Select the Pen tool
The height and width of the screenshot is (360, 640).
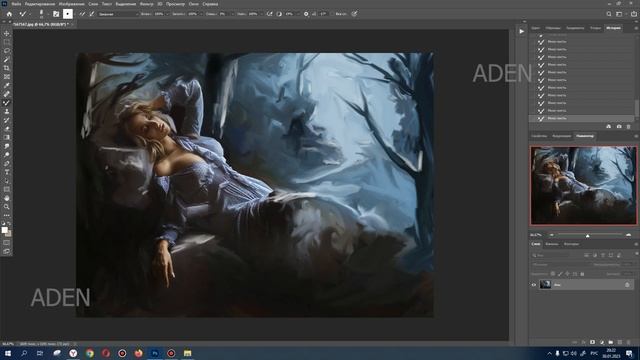click(x=7, y=163)
